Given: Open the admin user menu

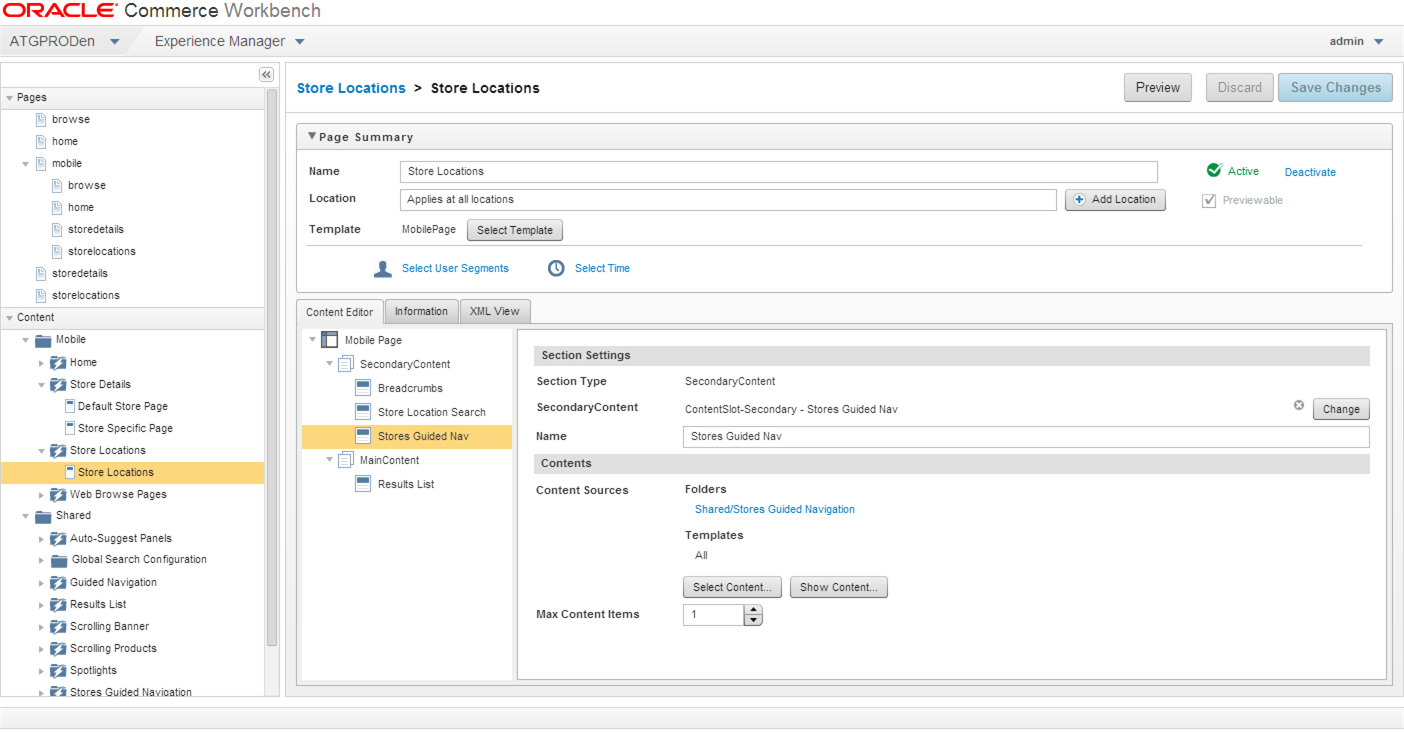Looking at the screenshot, I should pyautogui.click(x=1379, y=42).
